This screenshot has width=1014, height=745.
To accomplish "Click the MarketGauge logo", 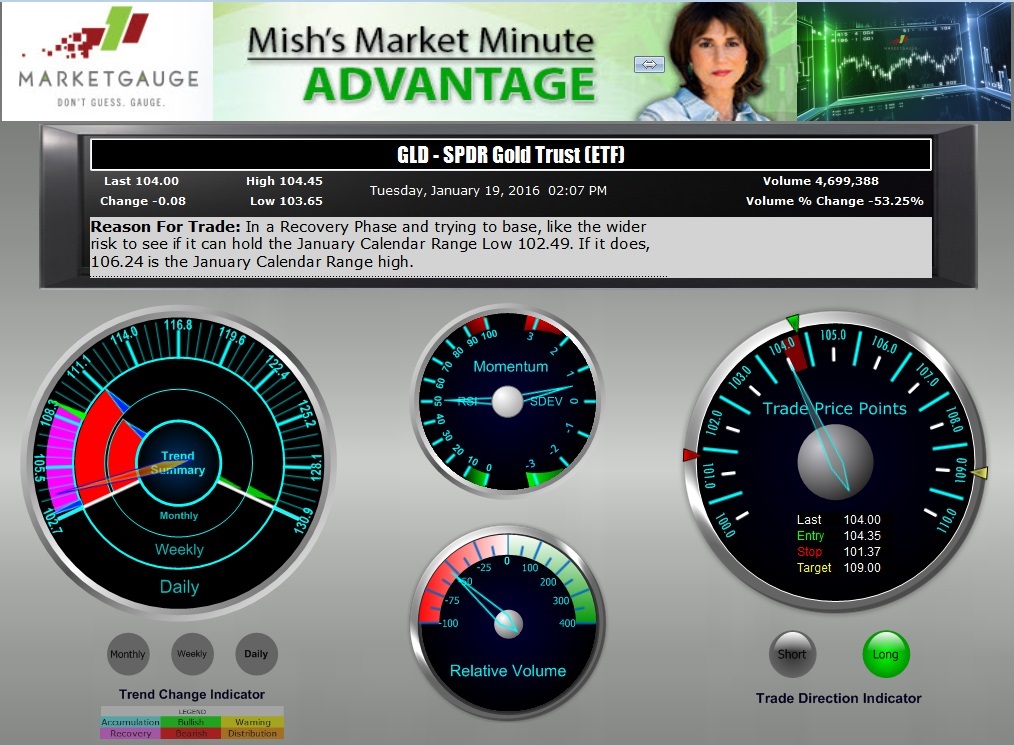I will (x=107, y=61).
